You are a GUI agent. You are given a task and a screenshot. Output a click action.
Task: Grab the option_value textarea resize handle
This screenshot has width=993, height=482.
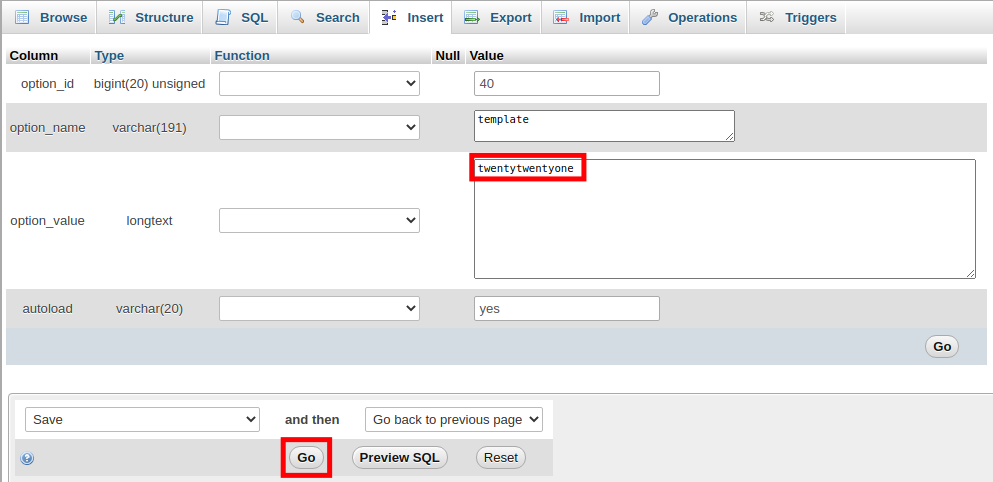(x=970, y=273)
